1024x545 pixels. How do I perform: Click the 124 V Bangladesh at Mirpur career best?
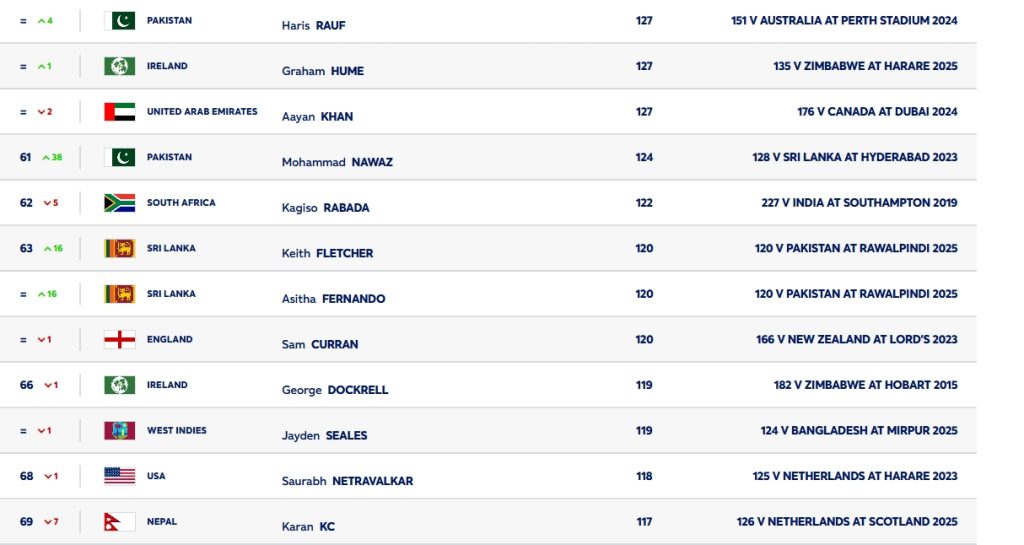pyautogui.click(x=858, y=431)
